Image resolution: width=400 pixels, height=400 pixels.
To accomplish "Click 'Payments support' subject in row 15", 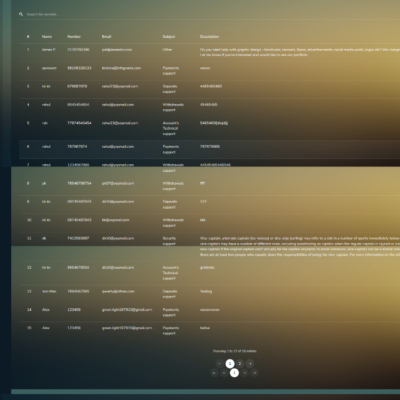I will (171, 331).
